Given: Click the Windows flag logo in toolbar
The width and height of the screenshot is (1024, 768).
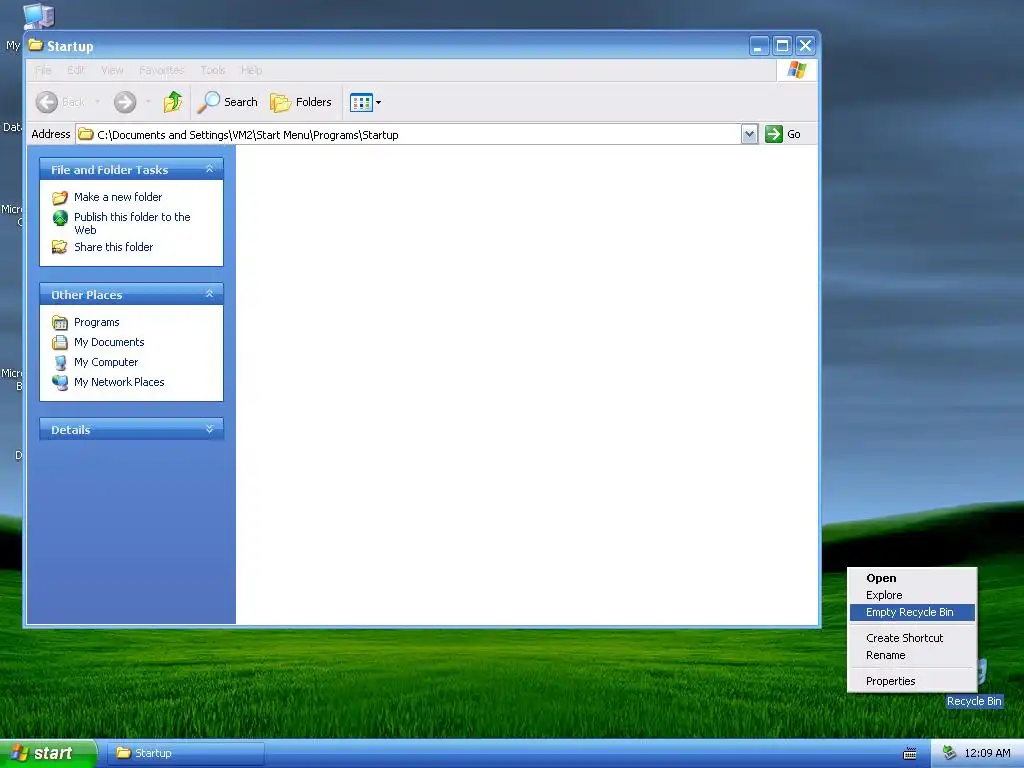Looking at the screenshot, I should tap(797, 69).
